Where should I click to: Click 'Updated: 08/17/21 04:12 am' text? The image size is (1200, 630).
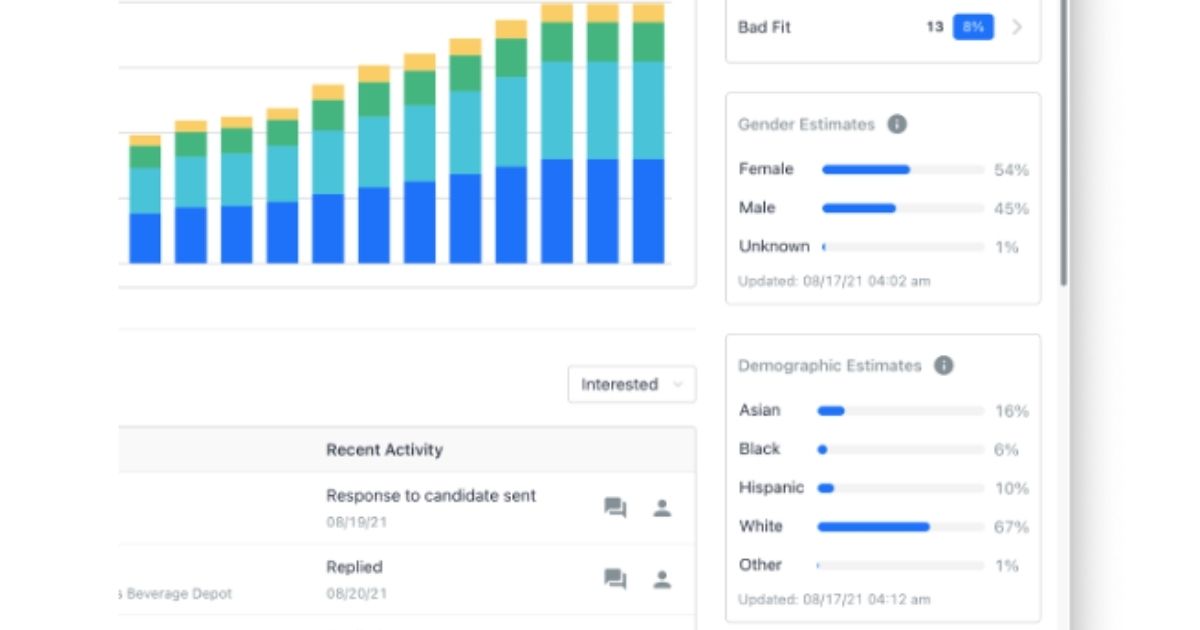(x=834, y=600)
